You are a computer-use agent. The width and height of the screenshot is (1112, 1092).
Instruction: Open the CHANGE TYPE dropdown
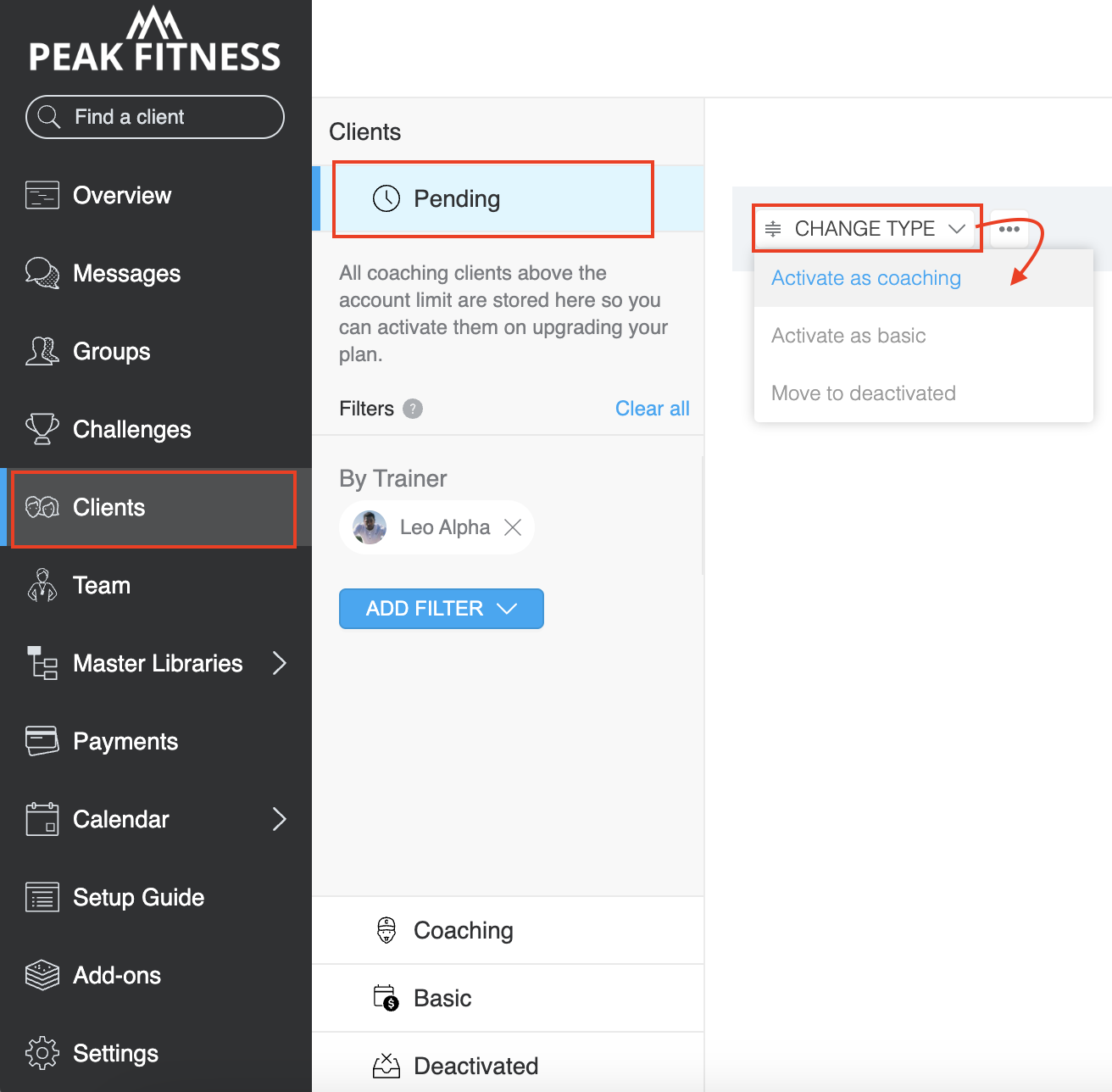point(867,228)
